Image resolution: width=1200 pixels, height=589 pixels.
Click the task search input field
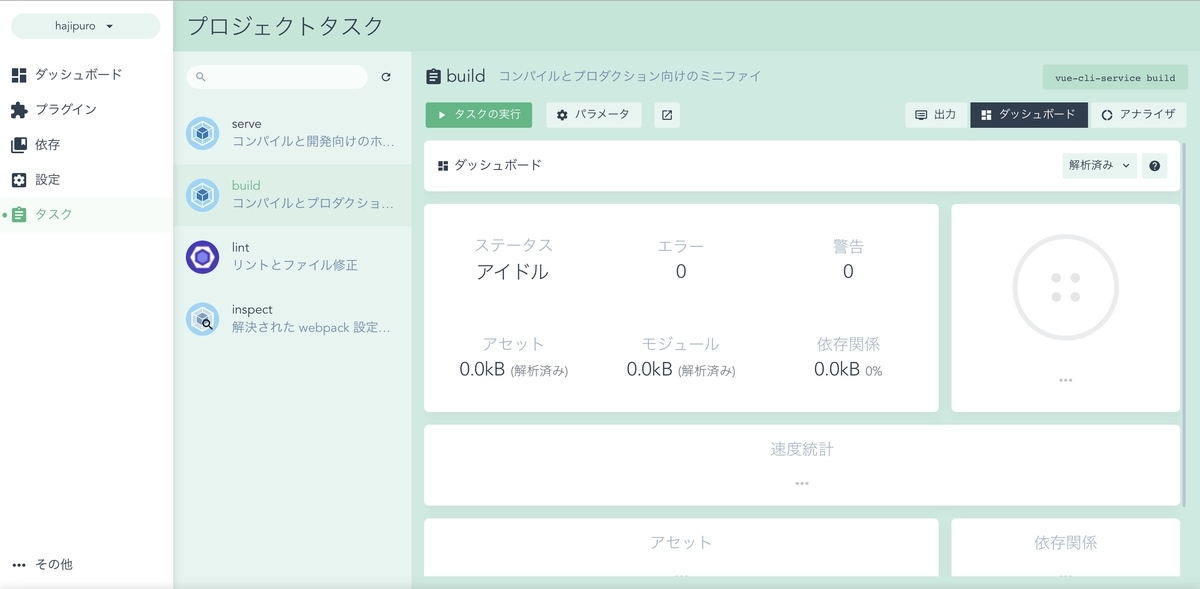pyautogui.click(x=277, y=77)
